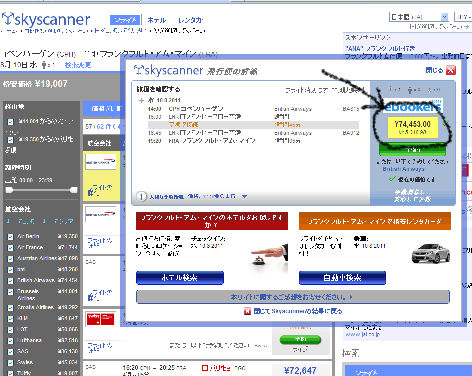Open the ANA Frankfurt sponsored link
Image resolution: width=472 pixels, height=376 pixels.
pyautogui.click(x=380, y=49)
